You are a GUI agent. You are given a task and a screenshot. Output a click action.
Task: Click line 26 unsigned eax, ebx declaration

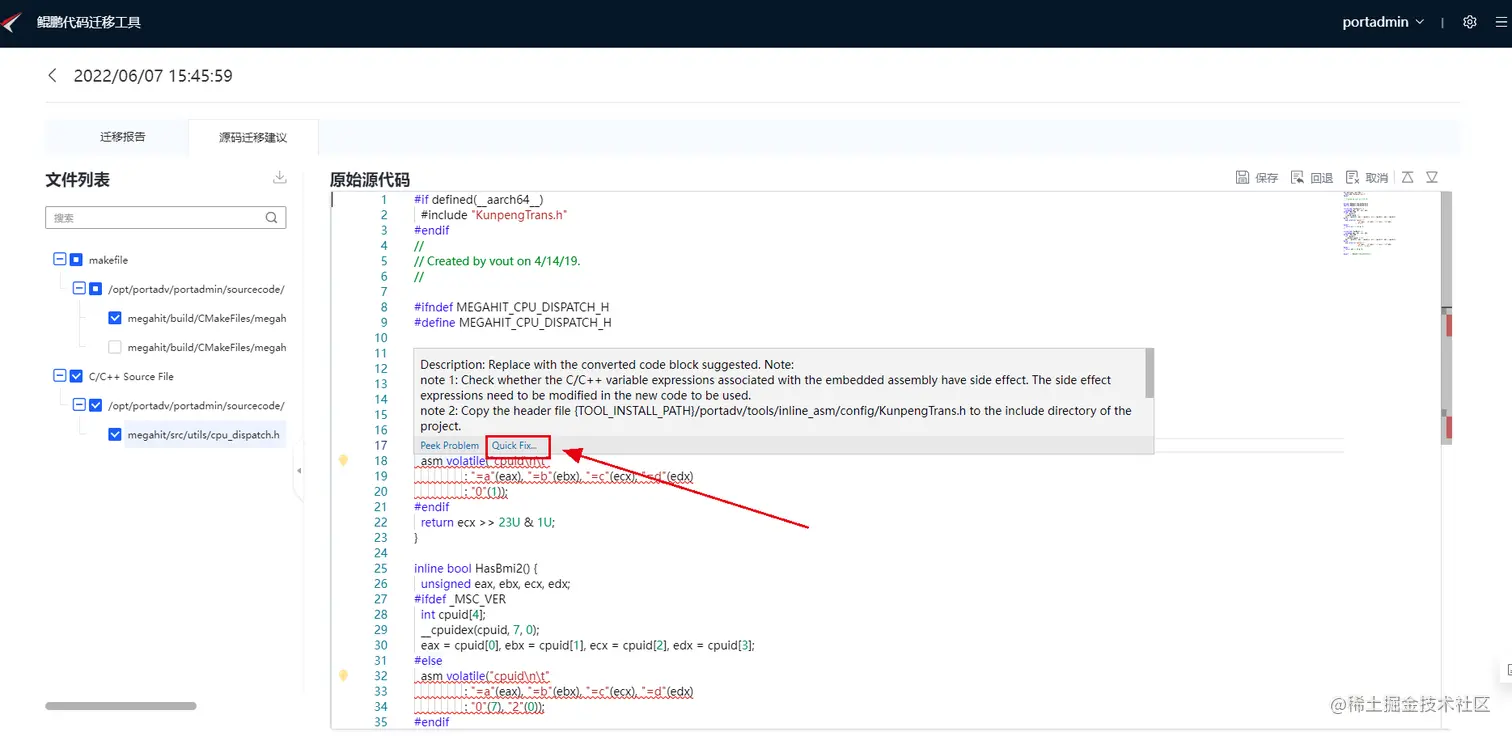click(x=495, y=584)
